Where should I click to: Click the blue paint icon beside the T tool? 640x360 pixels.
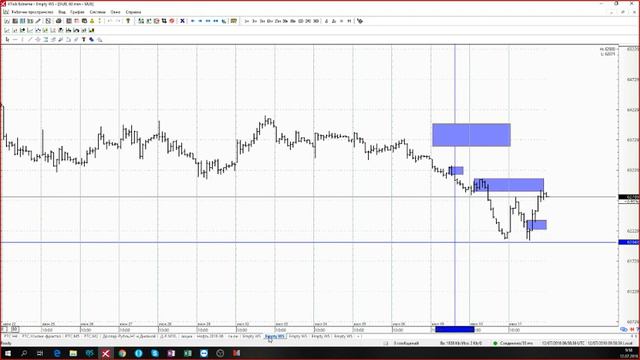pos(91,40)
